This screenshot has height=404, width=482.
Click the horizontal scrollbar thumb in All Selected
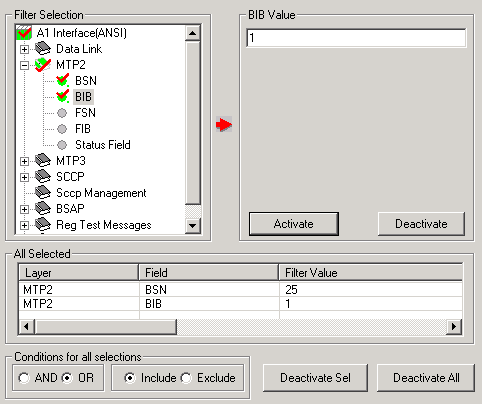[x=105, y=327]
